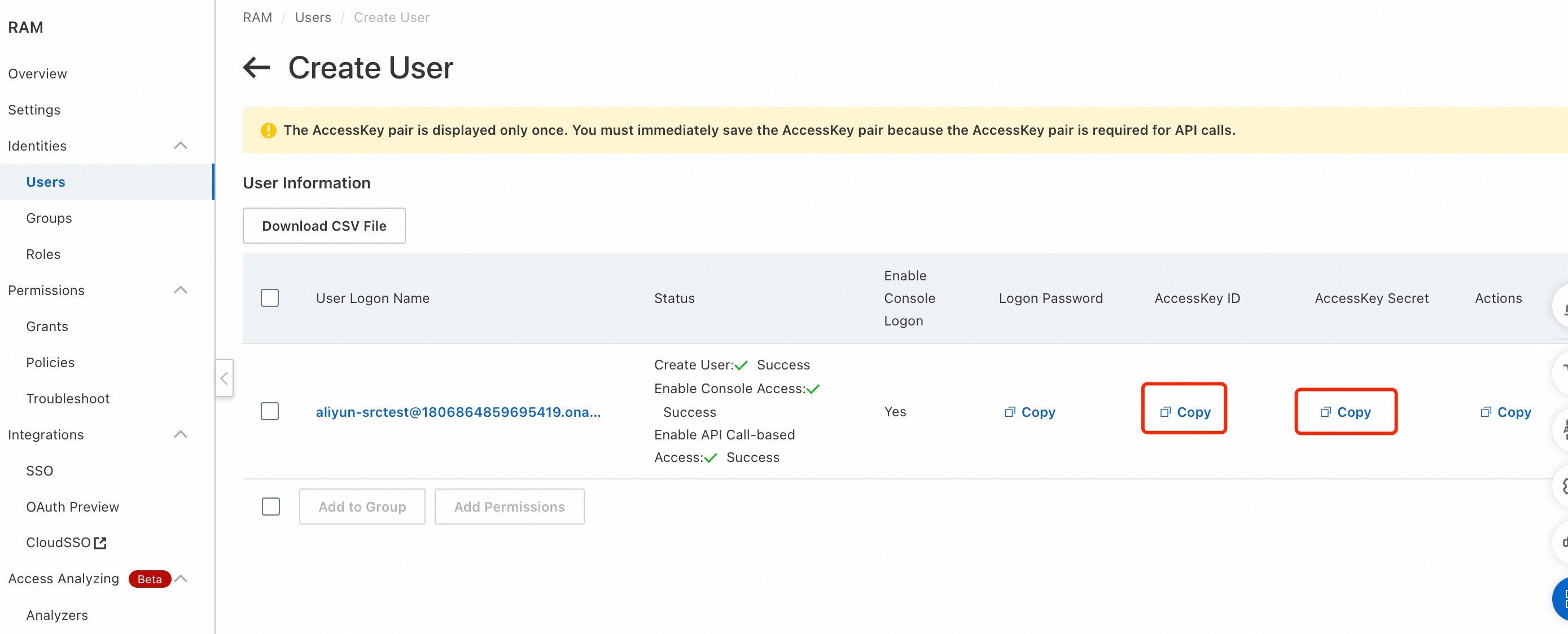Screen dimensions: 1568x634
Task: Open the Overview page
Action: click(x=38, y=74)
